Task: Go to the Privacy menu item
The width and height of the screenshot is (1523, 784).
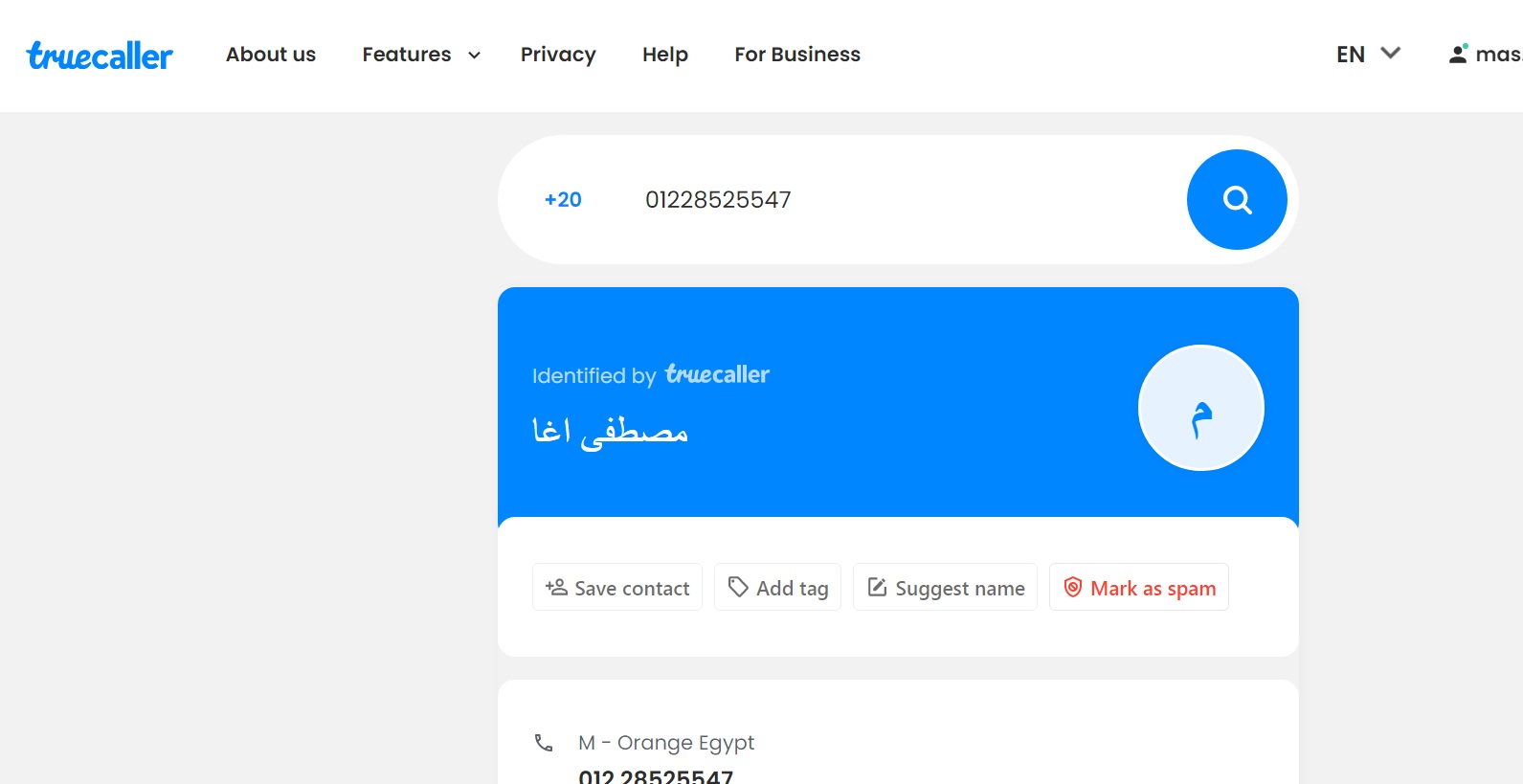Action: 558,55
